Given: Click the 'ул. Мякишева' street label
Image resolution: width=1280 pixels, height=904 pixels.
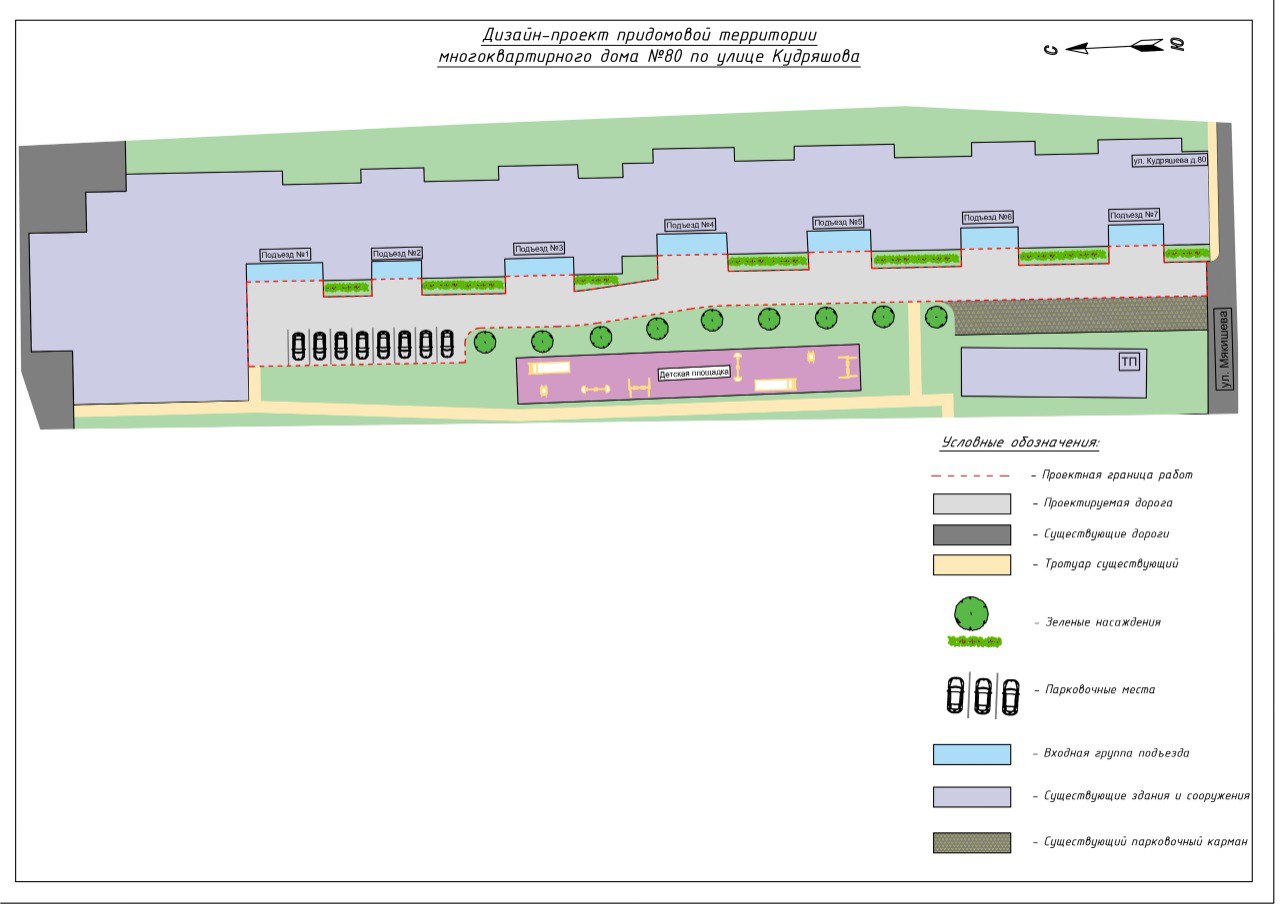Looking at the screenshot, I should pyautogui.click(x=1223, y=348).
